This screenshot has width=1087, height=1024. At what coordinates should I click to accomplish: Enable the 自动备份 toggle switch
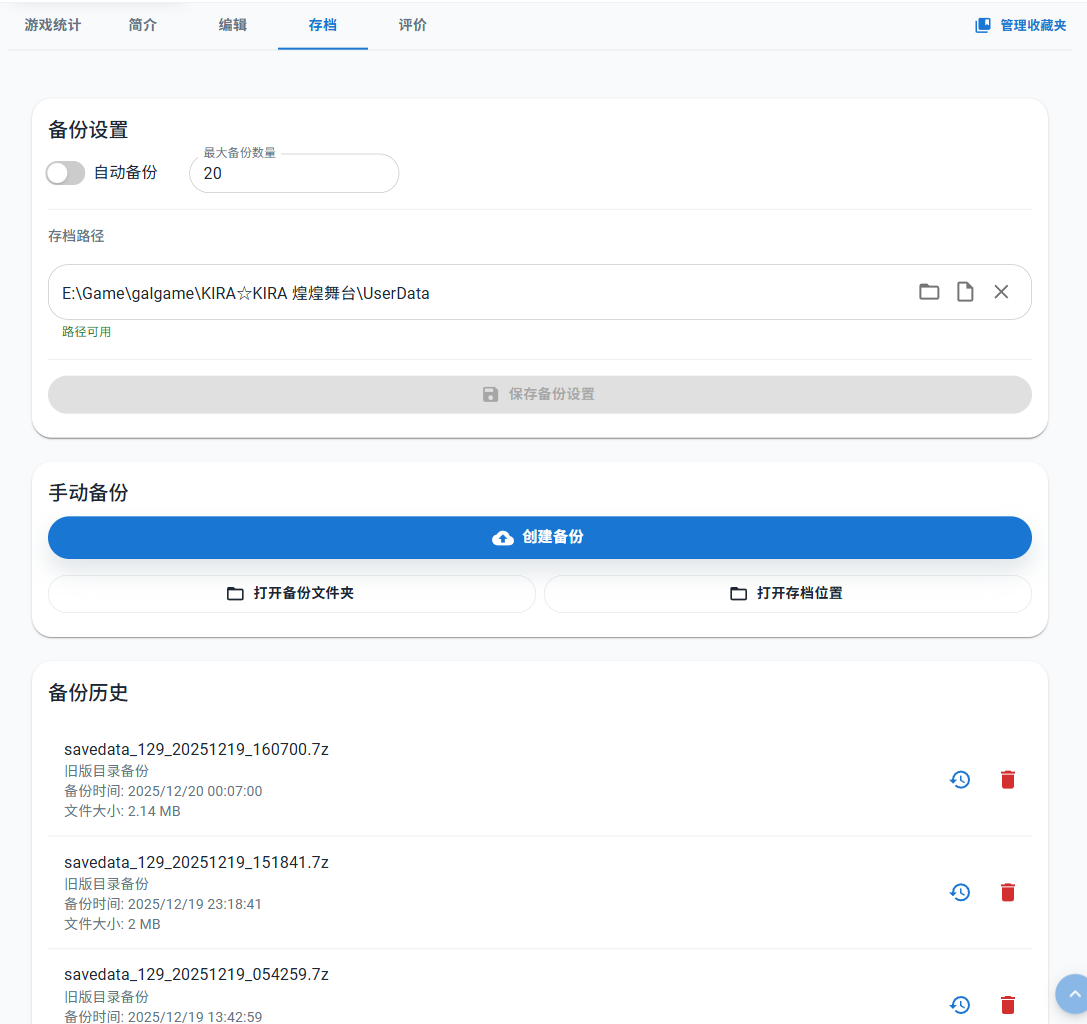pos(66,173)
